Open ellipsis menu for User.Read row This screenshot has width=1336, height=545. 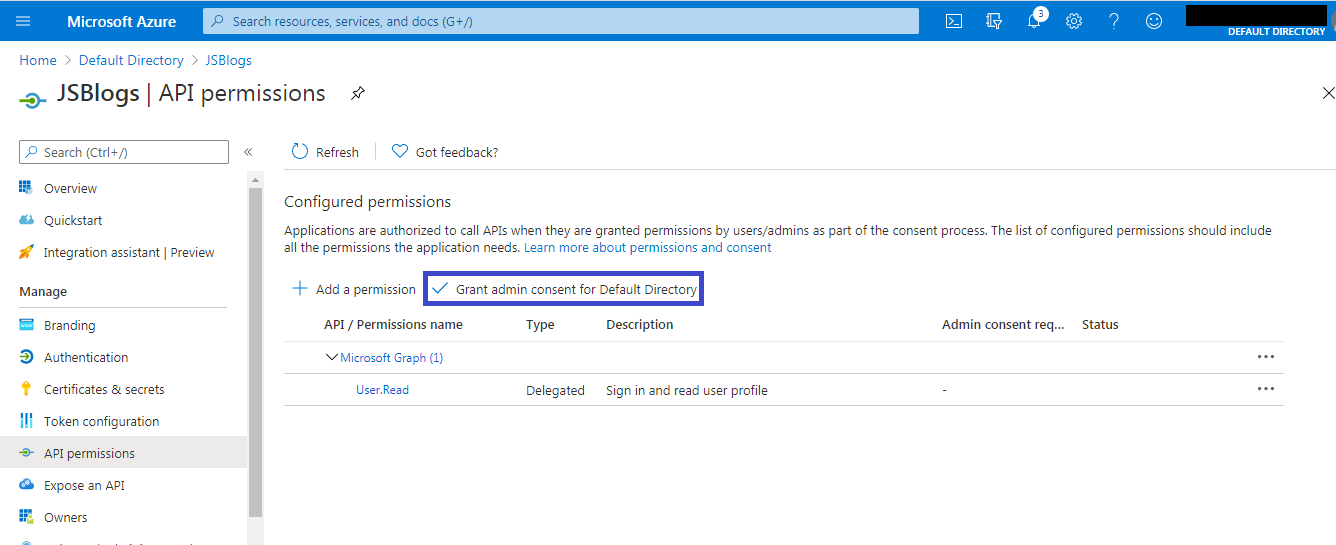(1266, 389)
